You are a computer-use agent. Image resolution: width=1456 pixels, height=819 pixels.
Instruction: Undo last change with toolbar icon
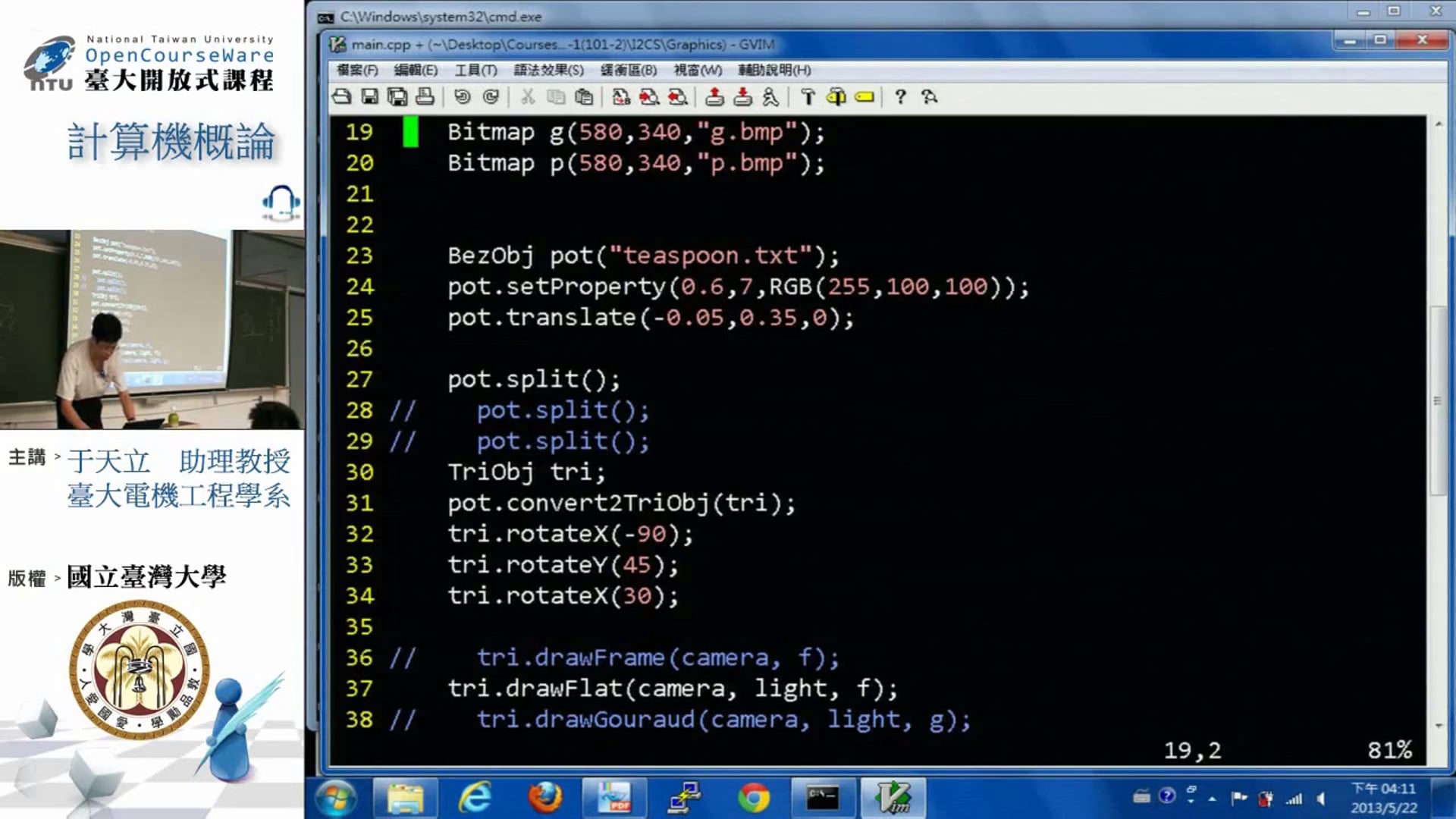click(x=462, y=96)
